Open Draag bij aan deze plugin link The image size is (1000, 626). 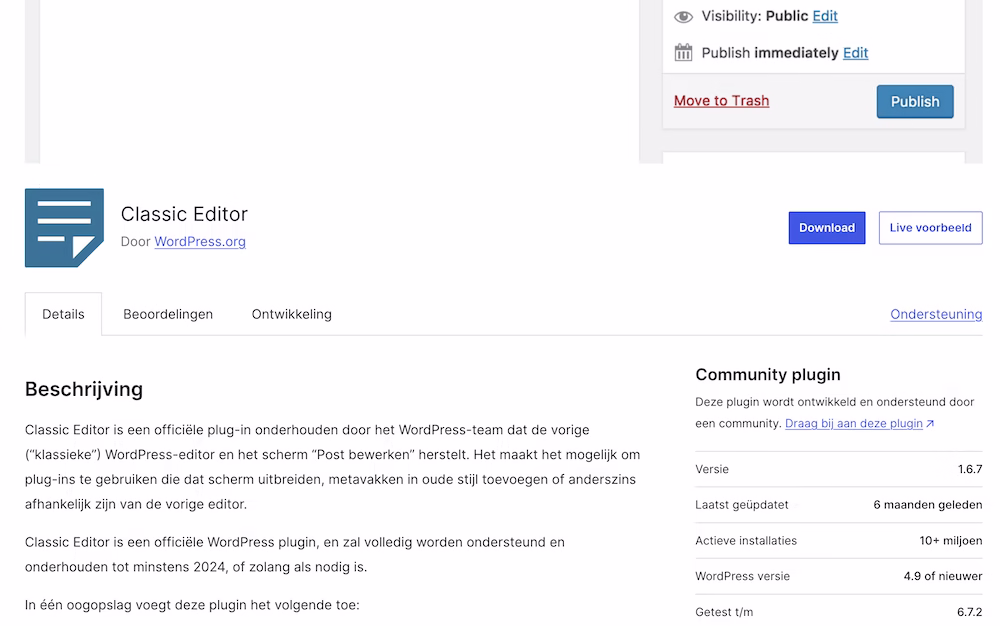point(859,423)
